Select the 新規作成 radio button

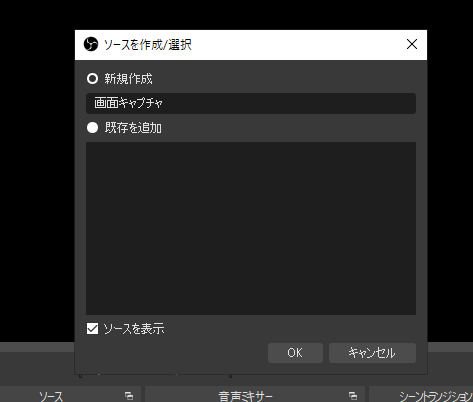click(92, 79)
